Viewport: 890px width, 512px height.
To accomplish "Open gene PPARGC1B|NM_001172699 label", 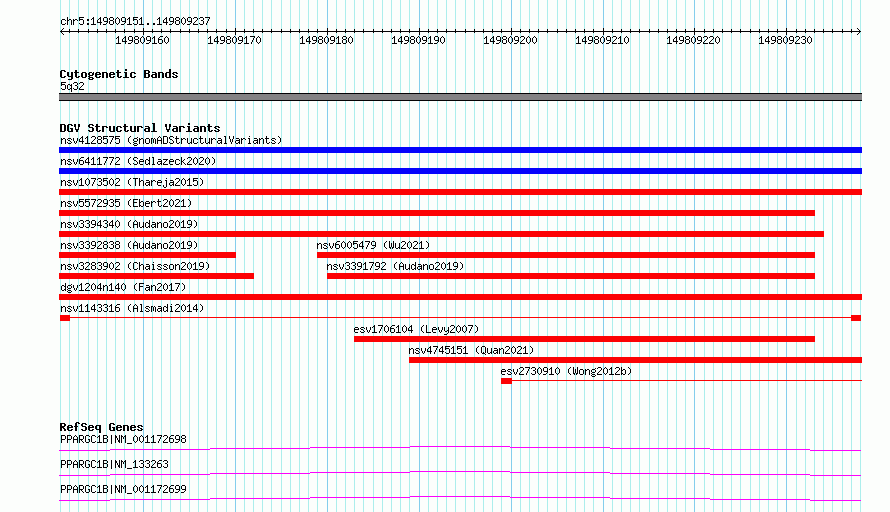I will point(123,489).
